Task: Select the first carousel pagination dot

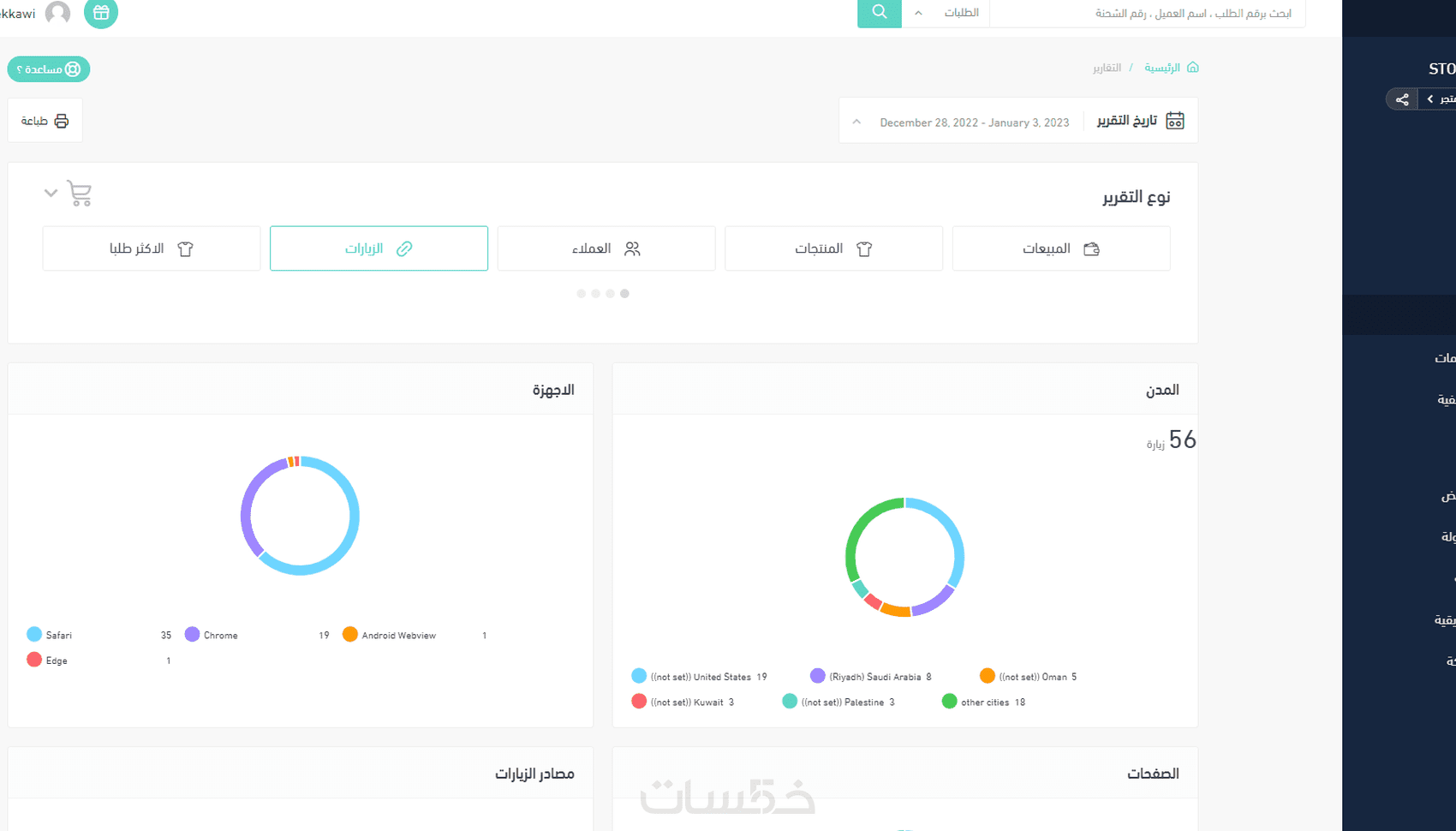Action: pos(624,294)
